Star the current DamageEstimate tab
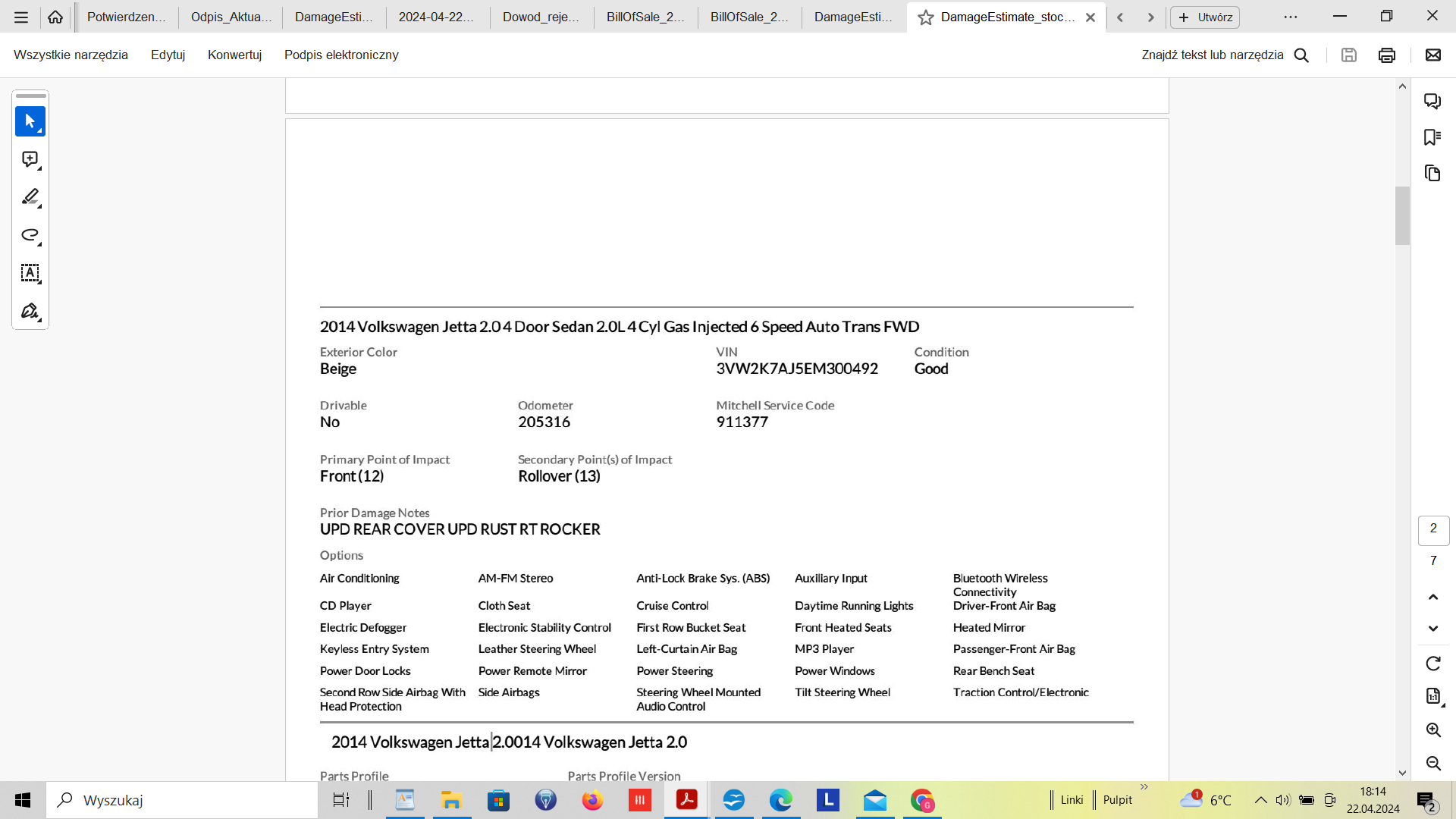 click(x=926, y=17)
